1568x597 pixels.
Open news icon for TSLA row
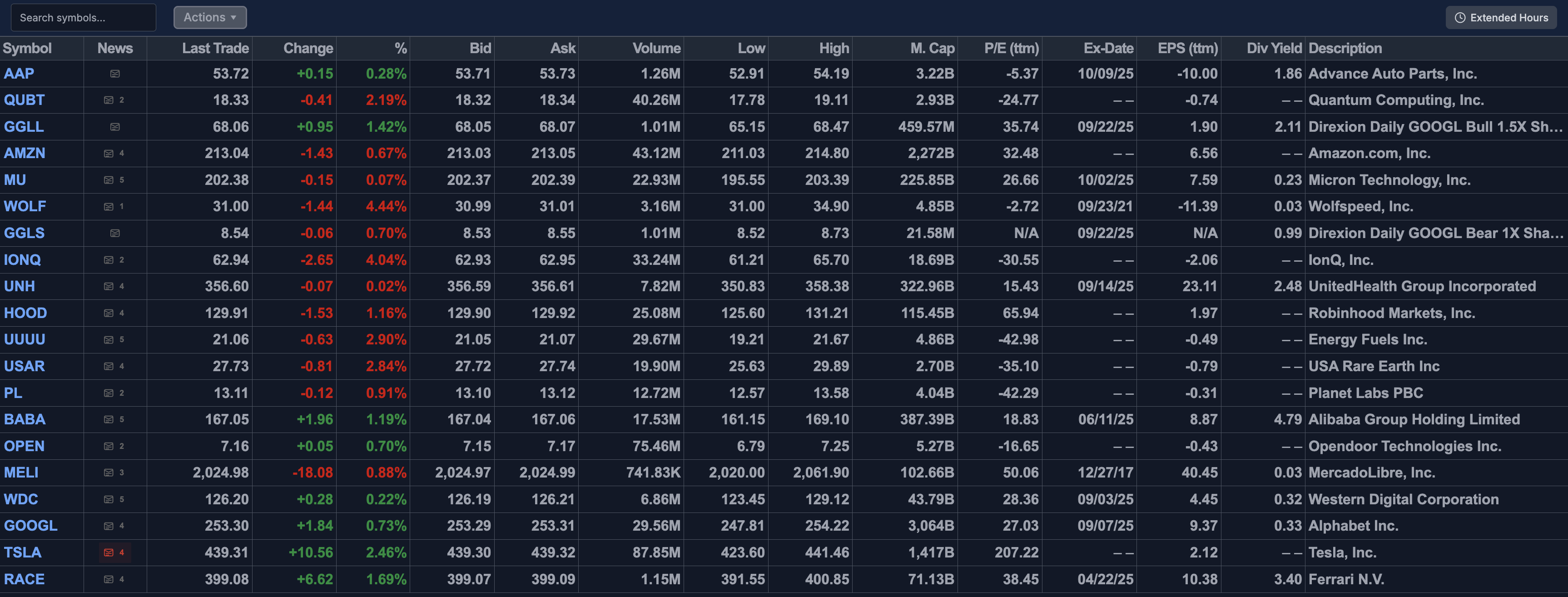(x=109, y=552)
